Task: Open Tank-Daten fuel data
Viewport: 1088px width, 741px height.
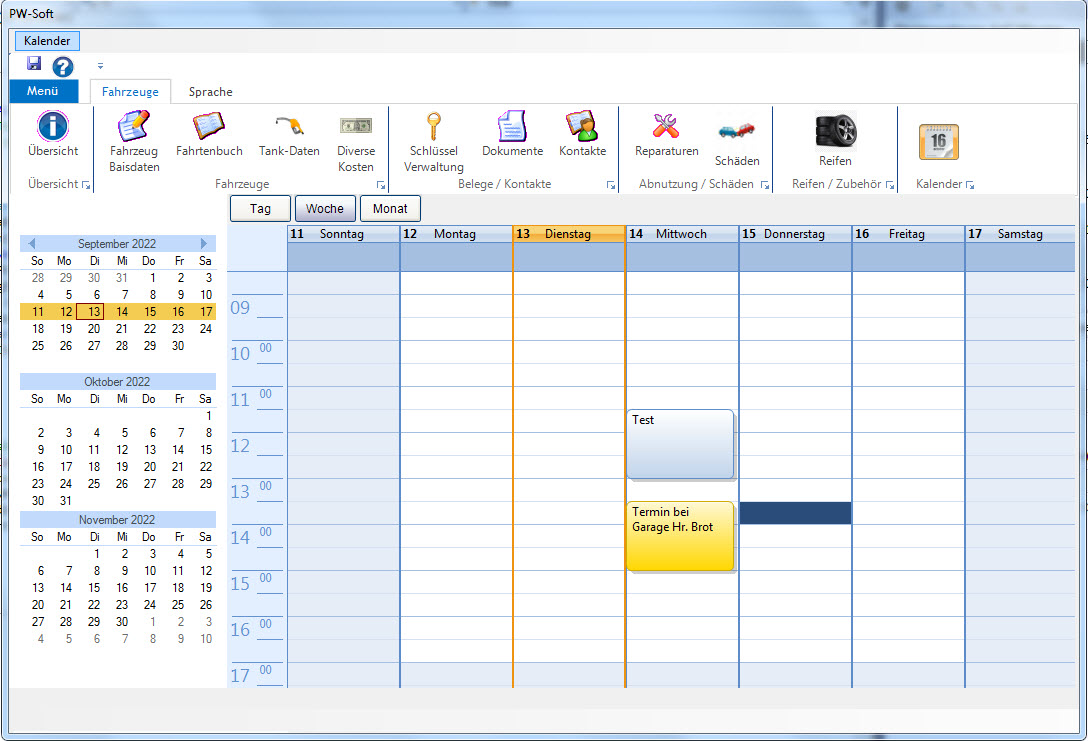Action: (x=289, y=130)
